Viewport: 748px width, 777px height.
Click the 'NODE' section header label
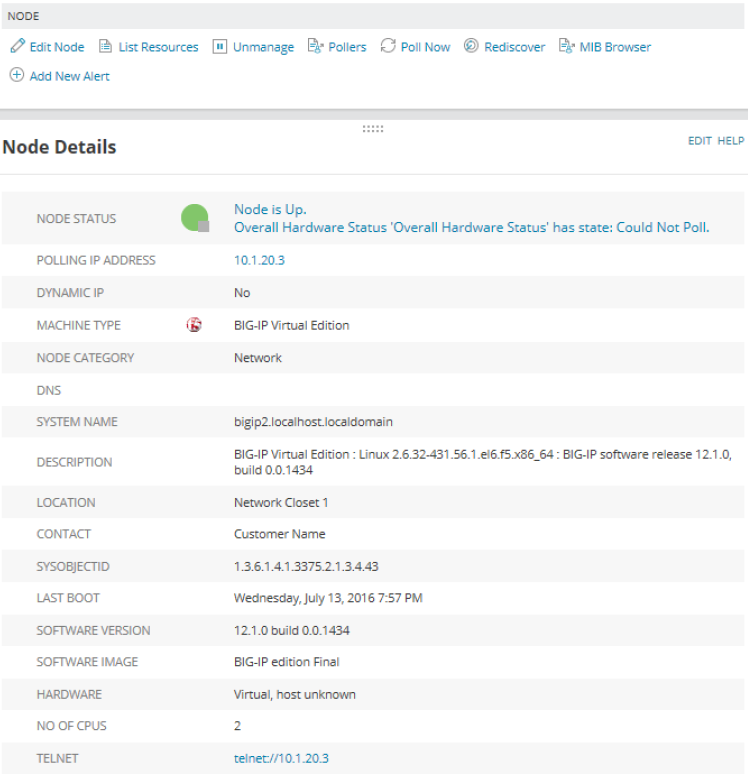coord(23,16)
